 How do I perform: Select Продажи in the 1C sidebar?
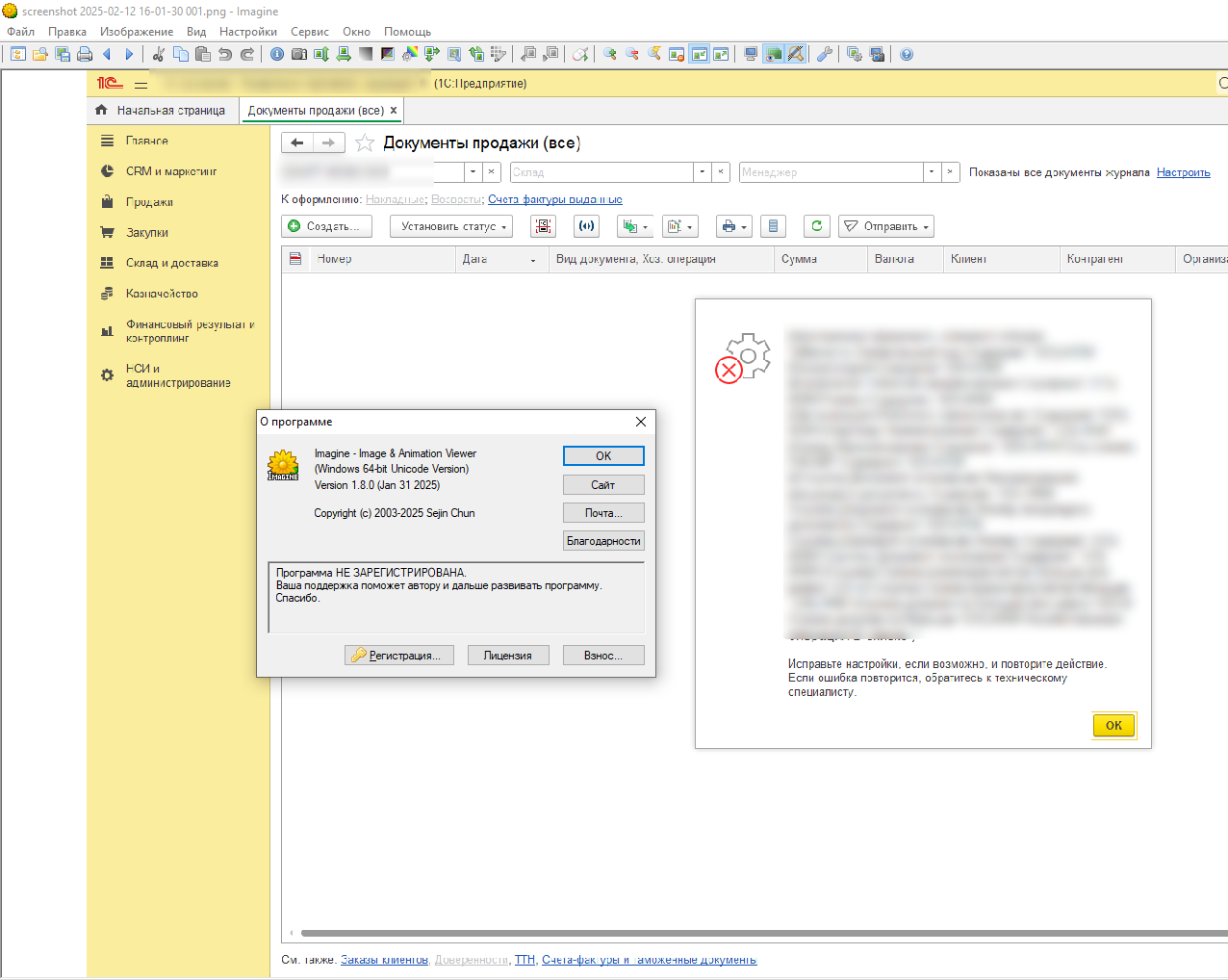pos(149,202)
